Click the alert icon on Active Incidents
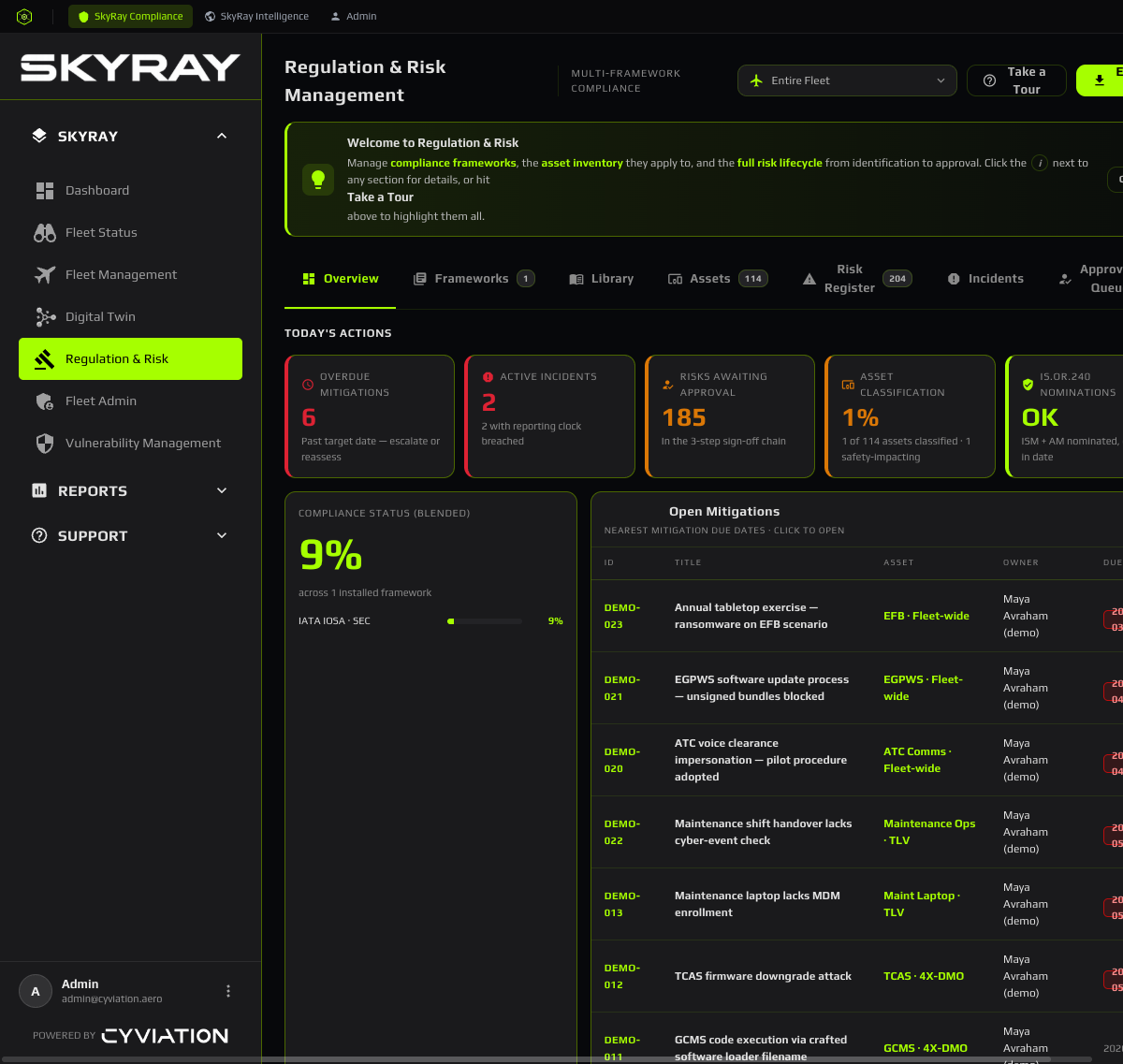The width and height of the screenshot is (1123, 1064). pyautogui.click(x=488, y=377)
